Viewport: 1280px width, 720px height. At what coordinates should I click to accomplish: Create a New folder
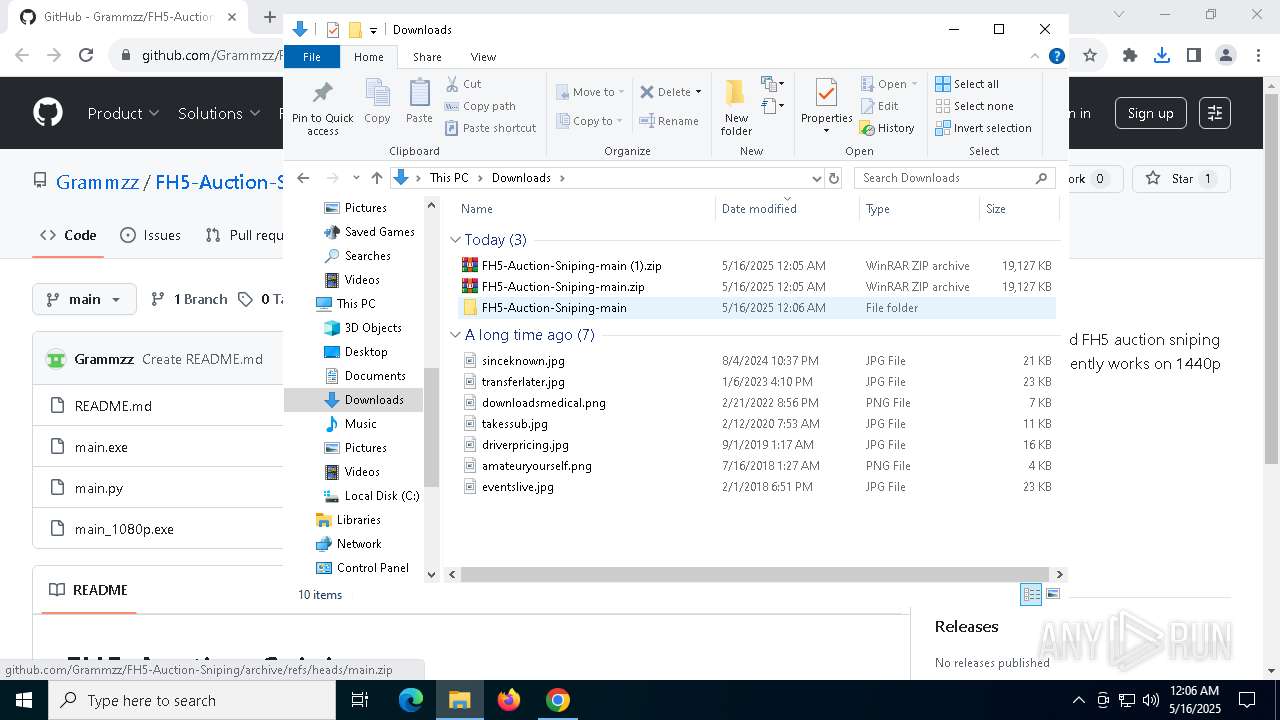tap(736, 108)
